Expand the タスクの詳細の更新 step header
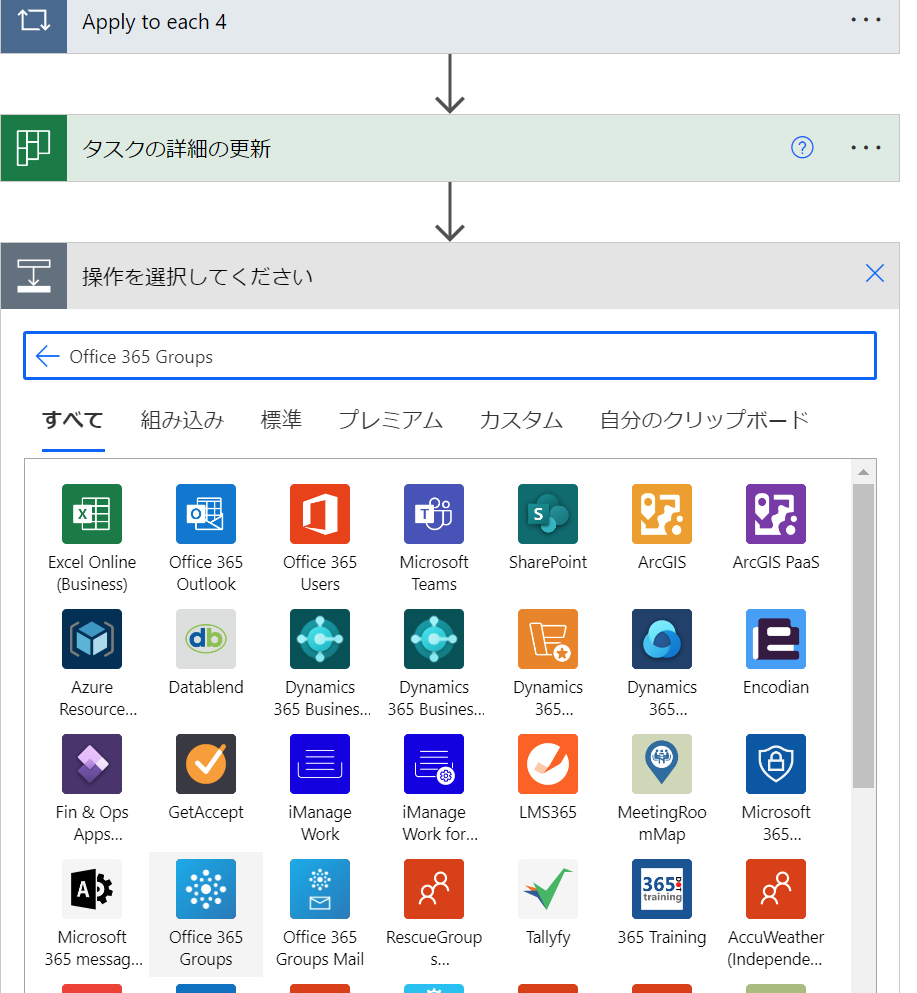The image size is (917, 993). coord(450,148)
